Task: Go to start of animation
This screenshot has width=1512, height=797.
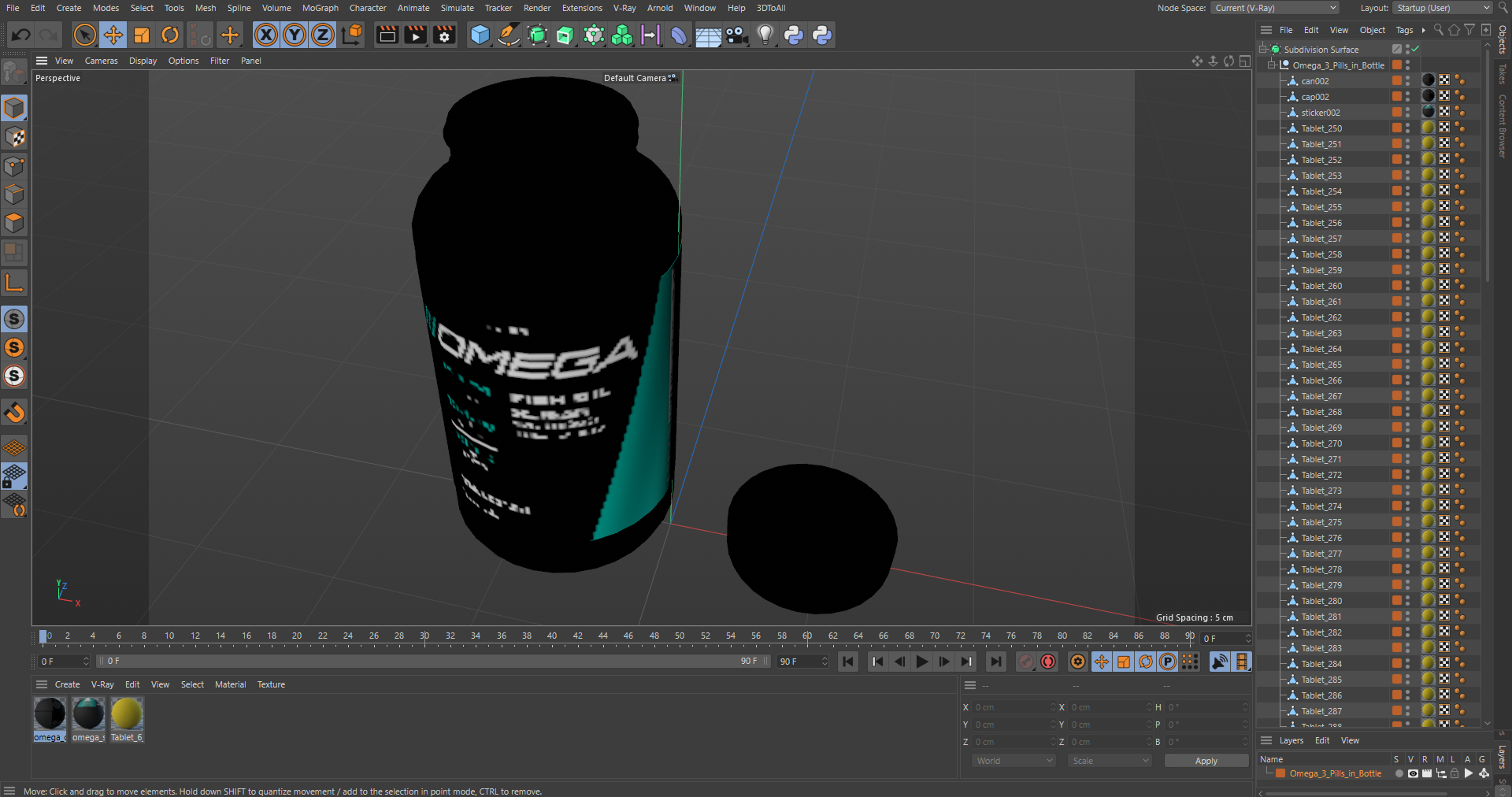Action: click(848, 662)
